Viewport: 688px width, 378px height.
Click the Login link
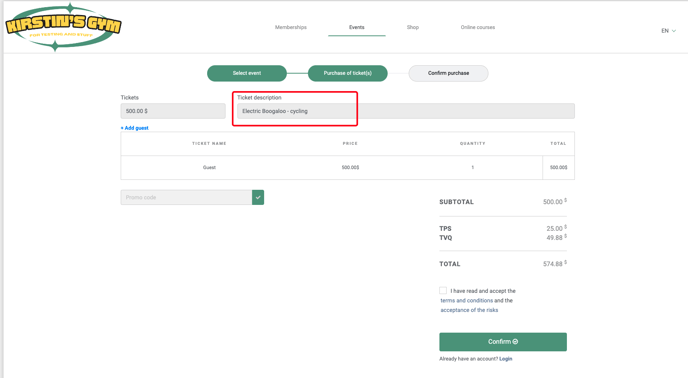pyautogui.click(x=505, y=359)
